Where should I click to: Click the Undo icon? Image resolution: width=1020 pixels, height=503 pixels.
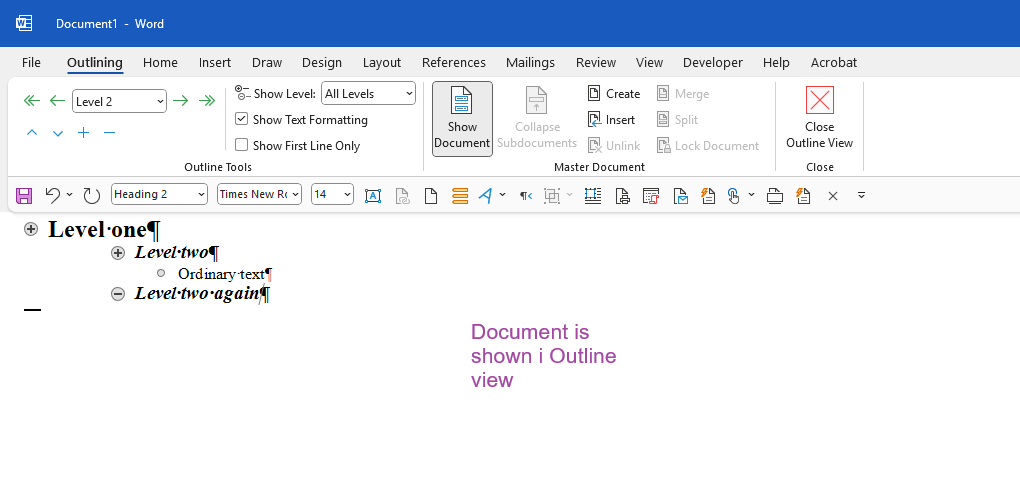pyautogui.click(x=52, y=195)
